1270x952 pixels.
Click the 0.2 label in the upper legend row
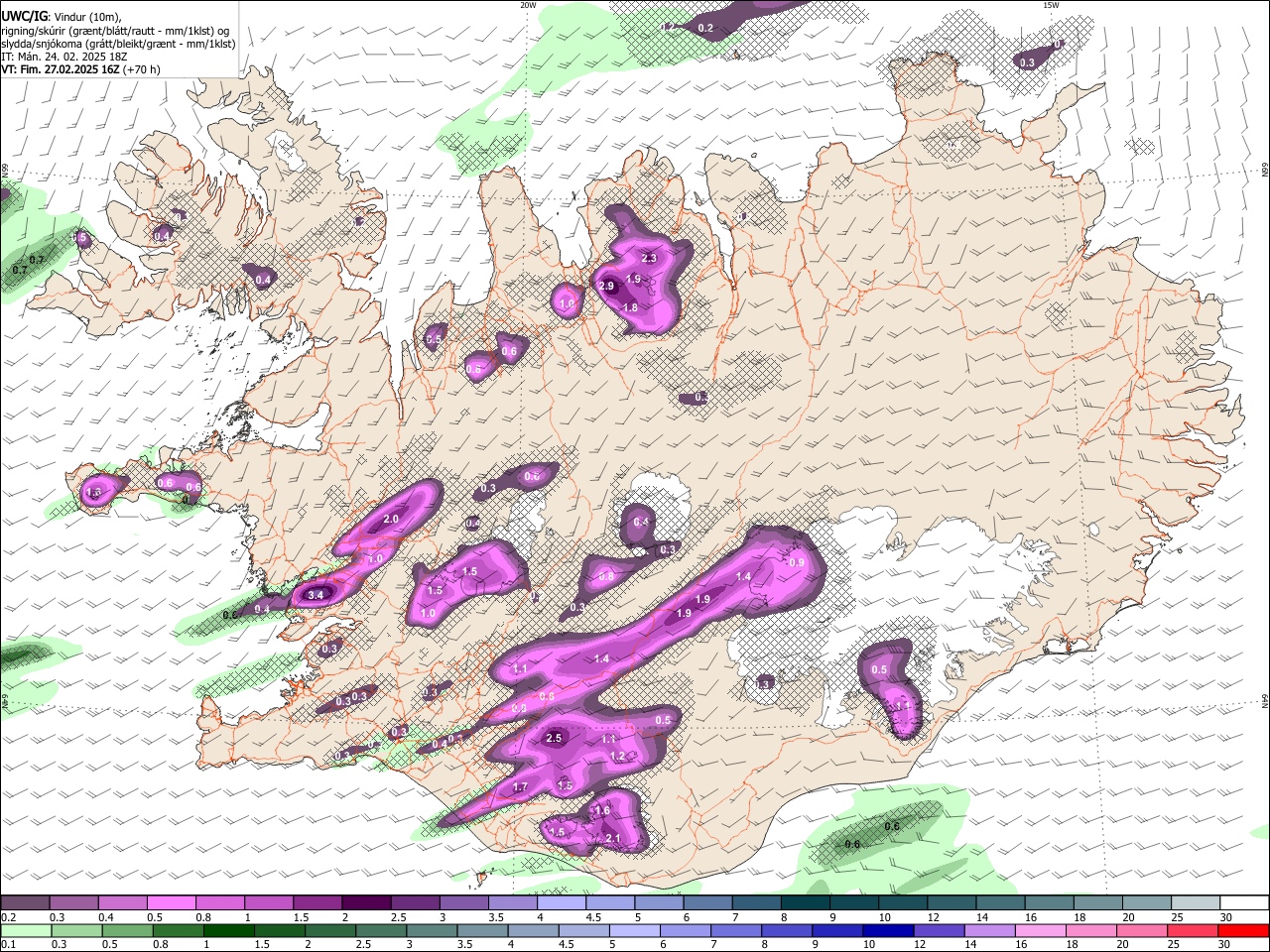[x=8, y=917]
